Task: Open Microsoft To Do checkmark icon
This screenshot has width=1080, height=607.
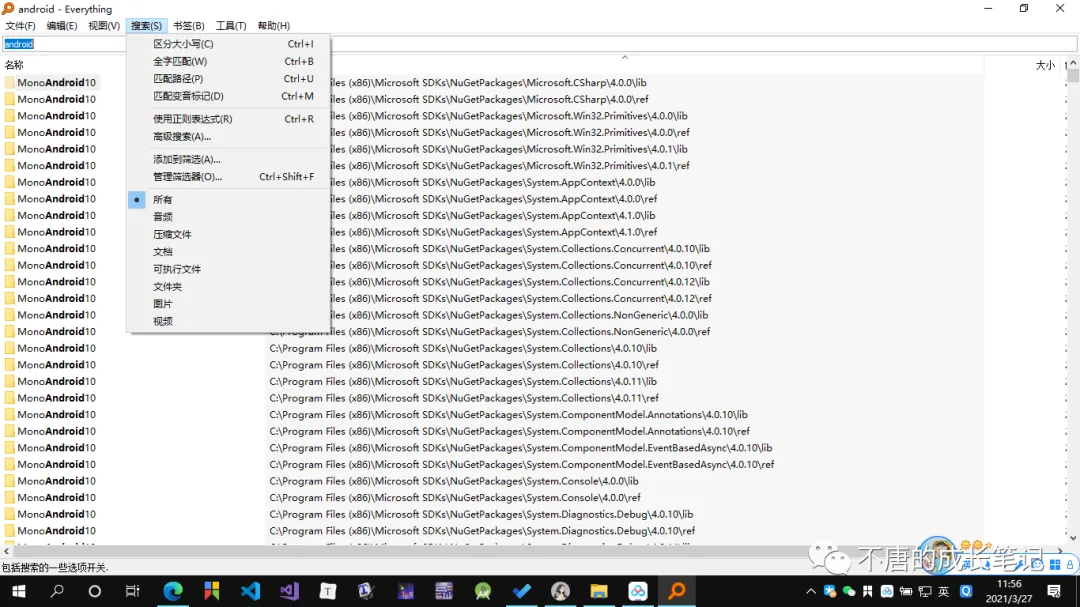Action: (521, 591)
